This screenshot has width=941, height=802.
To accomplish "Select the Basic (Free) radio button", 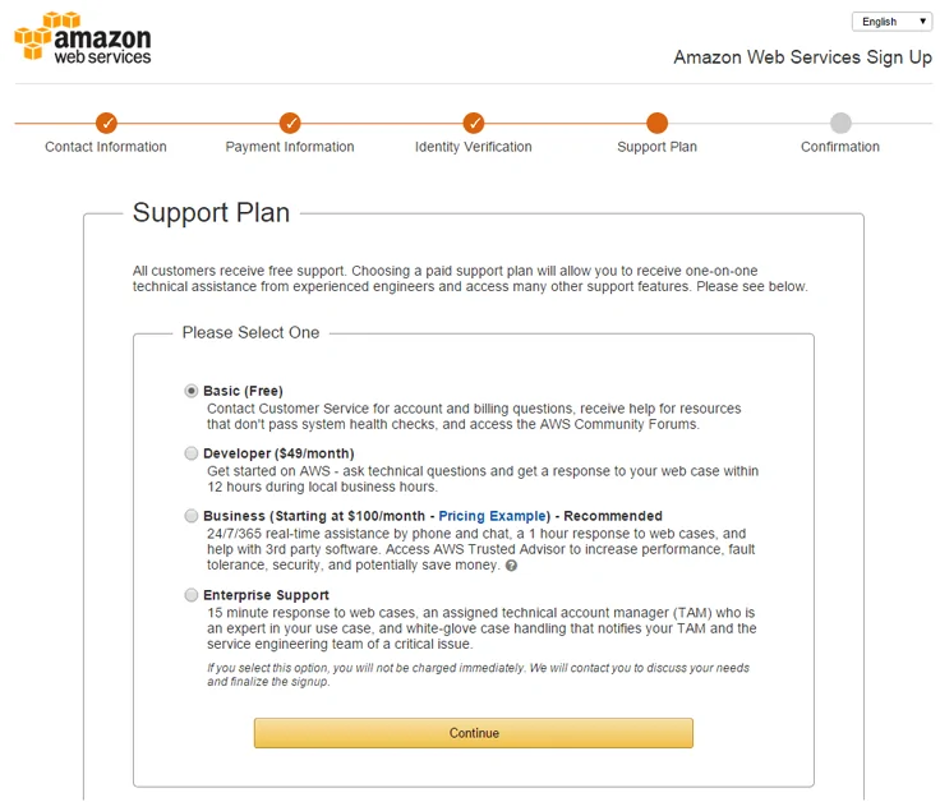I will tap(191, 391).
